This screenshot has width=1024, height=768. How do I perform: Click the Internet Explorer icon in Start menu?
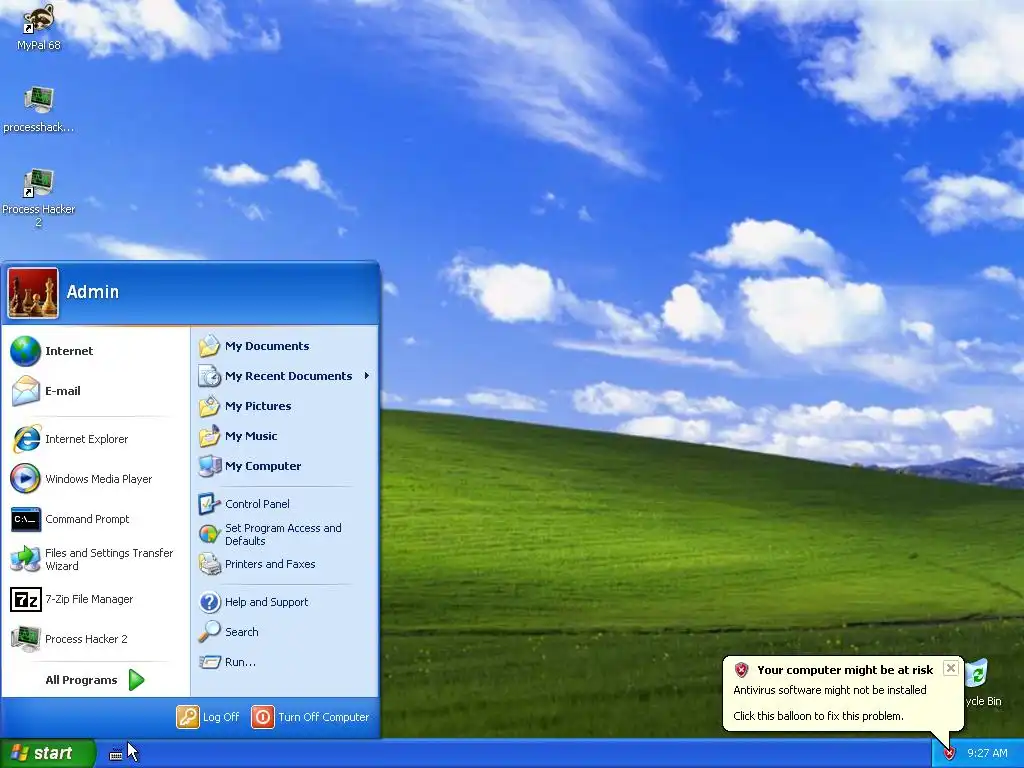(26, 439)
